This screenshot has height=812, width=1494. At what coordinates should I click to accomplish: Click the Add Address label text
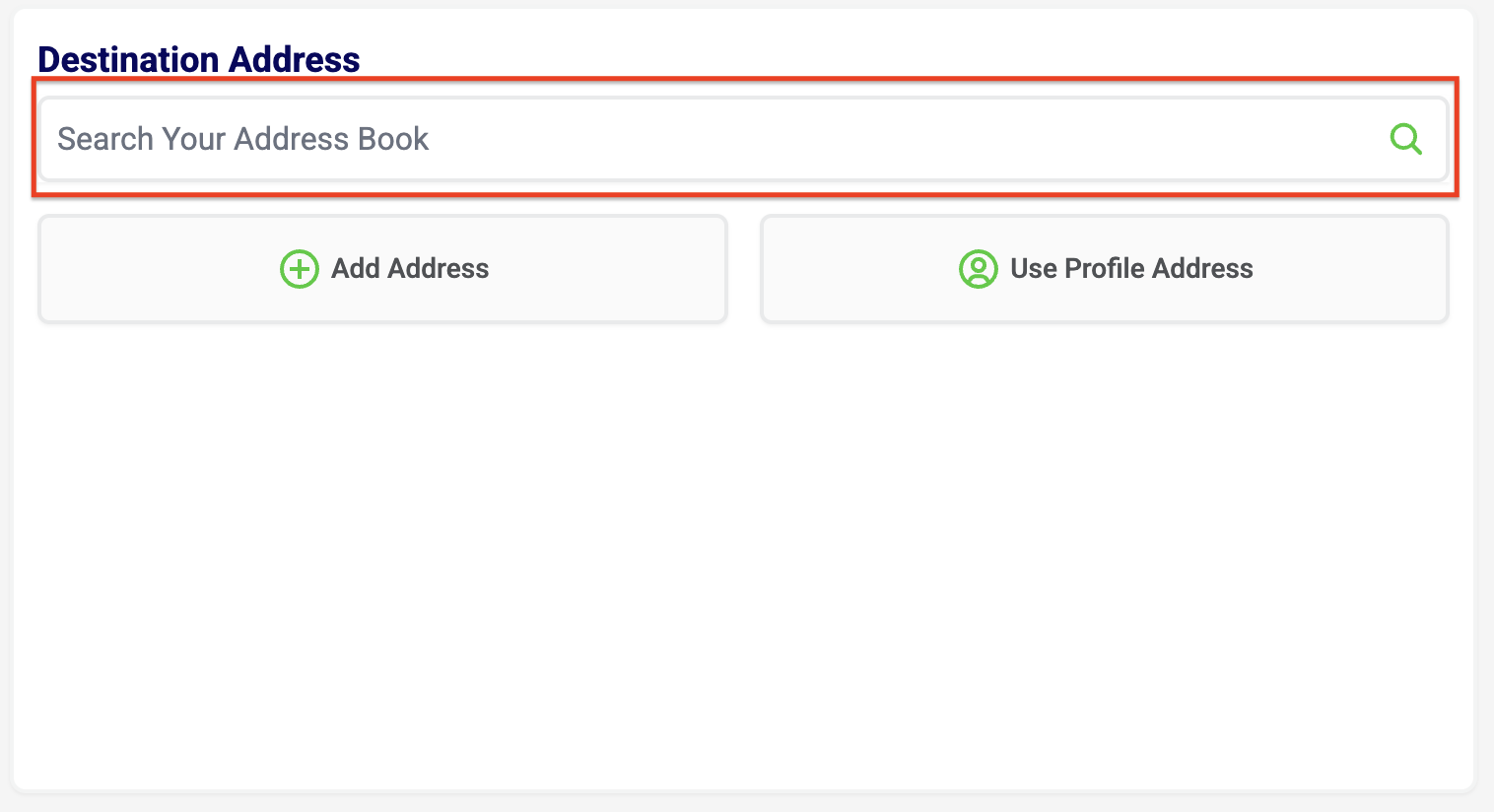point(410,268)
